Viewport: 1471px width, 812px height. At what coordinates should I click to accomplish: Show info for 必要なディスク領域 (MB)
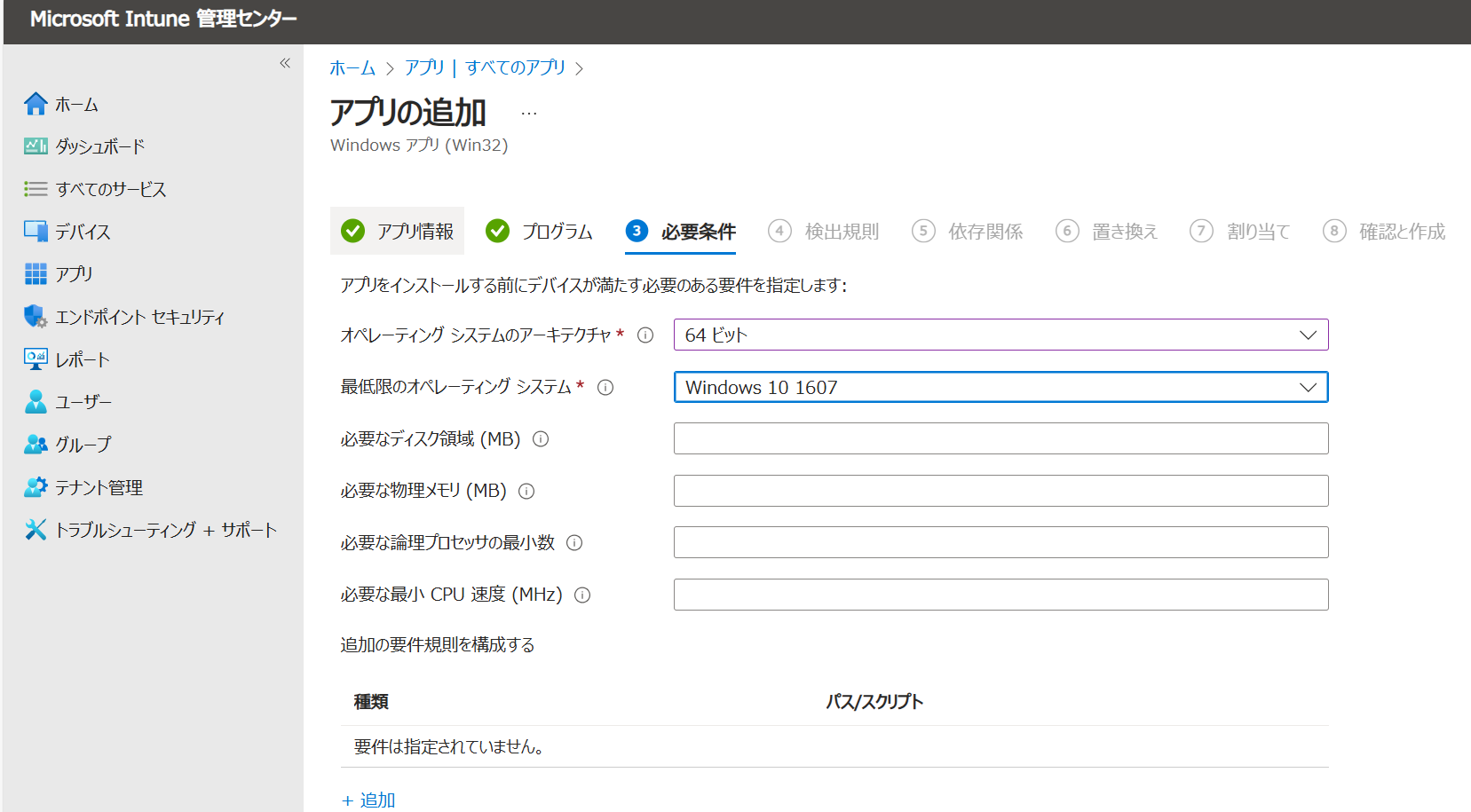[541, 439]
